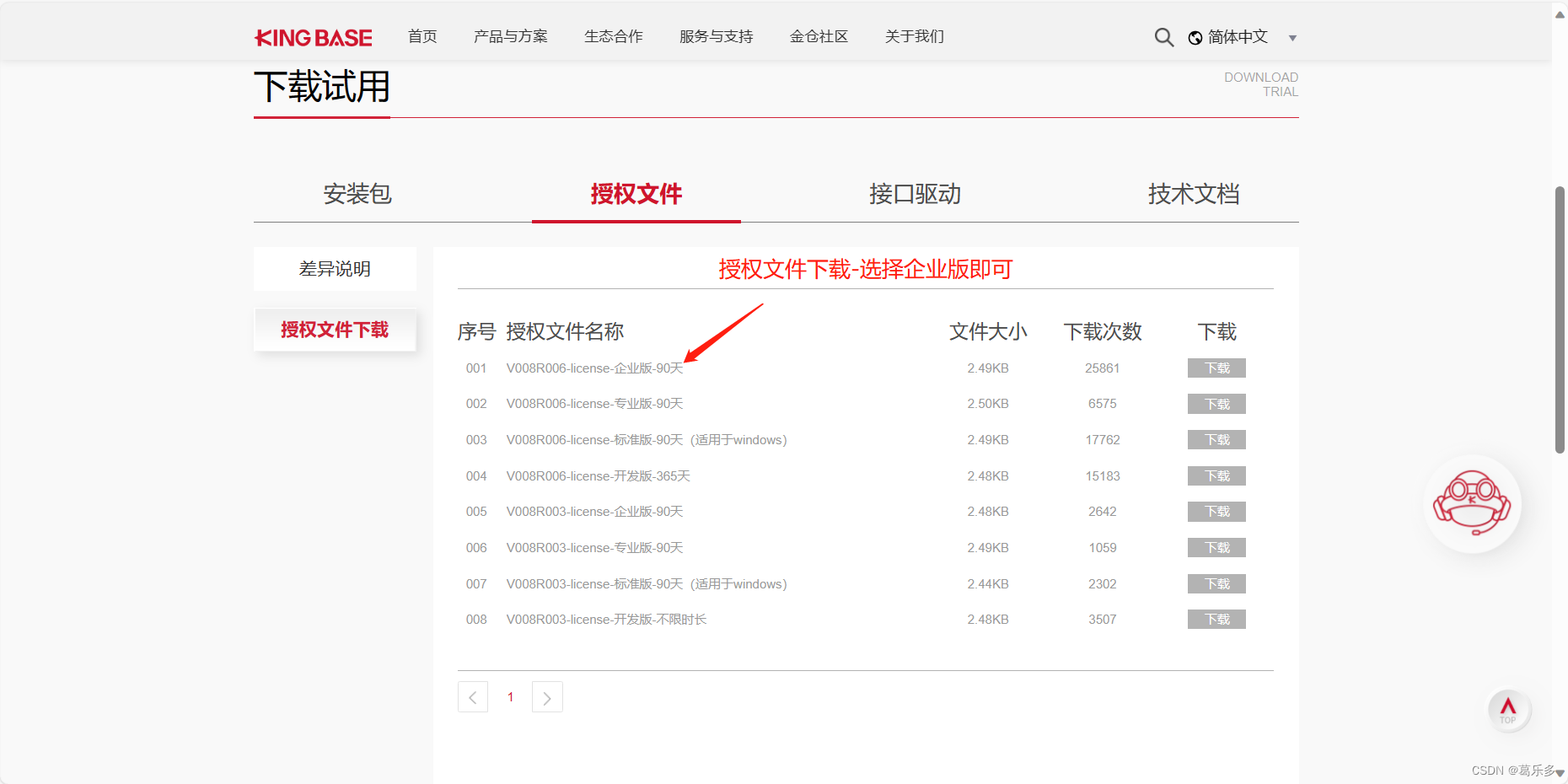Click the scrollbar up arrow

(1560, 14)
